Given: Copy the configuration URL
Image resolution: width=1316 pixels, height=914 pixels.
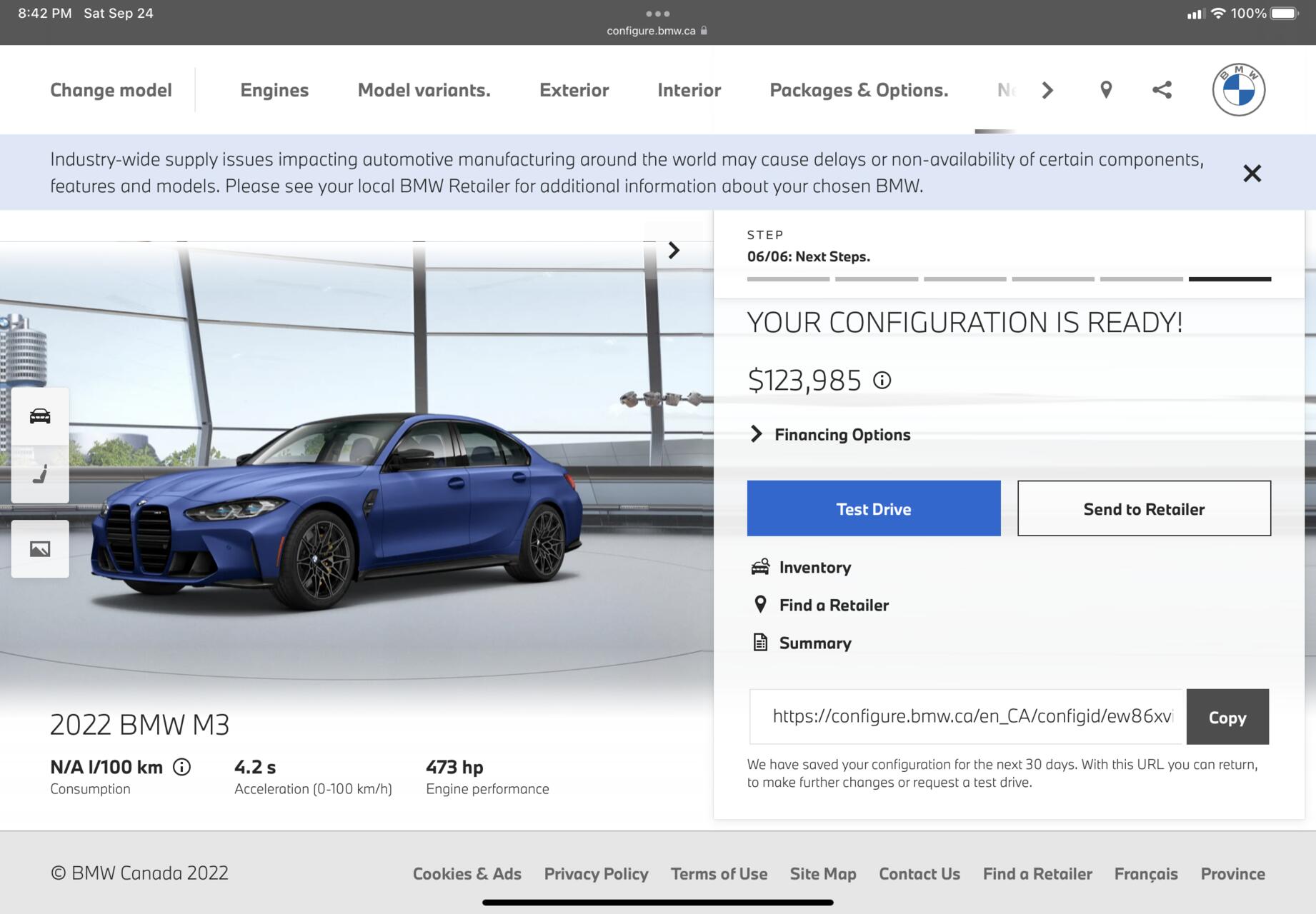Looking at the screenshot, I should pyautogui.click(x=1227, y=717).
